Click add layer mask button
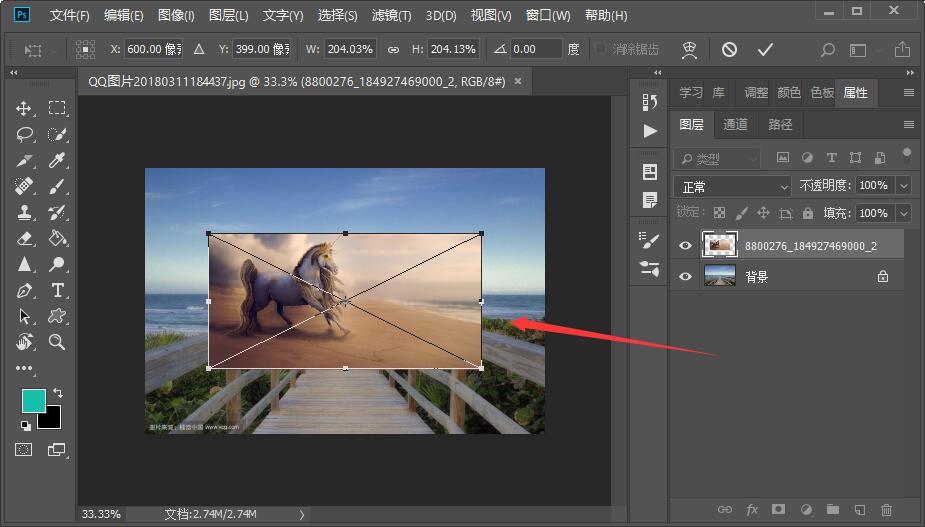The image size is (925, 527). pyautogui.click(x=779, y=509)
